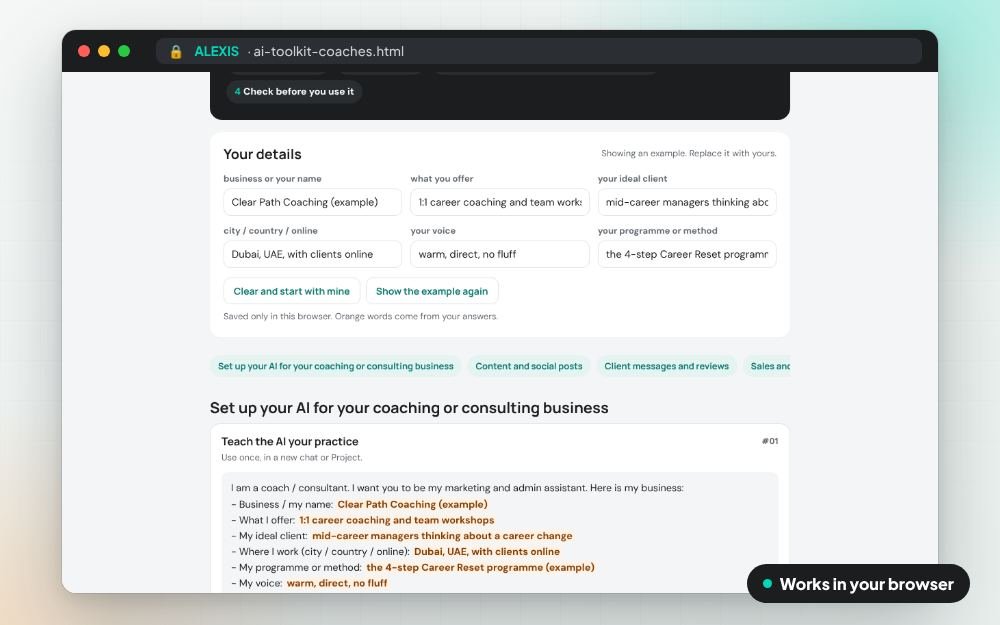Click the 'Teach the AI your practice' title
This screenshot has width=1000, height=625.
[x=290, y=441]
